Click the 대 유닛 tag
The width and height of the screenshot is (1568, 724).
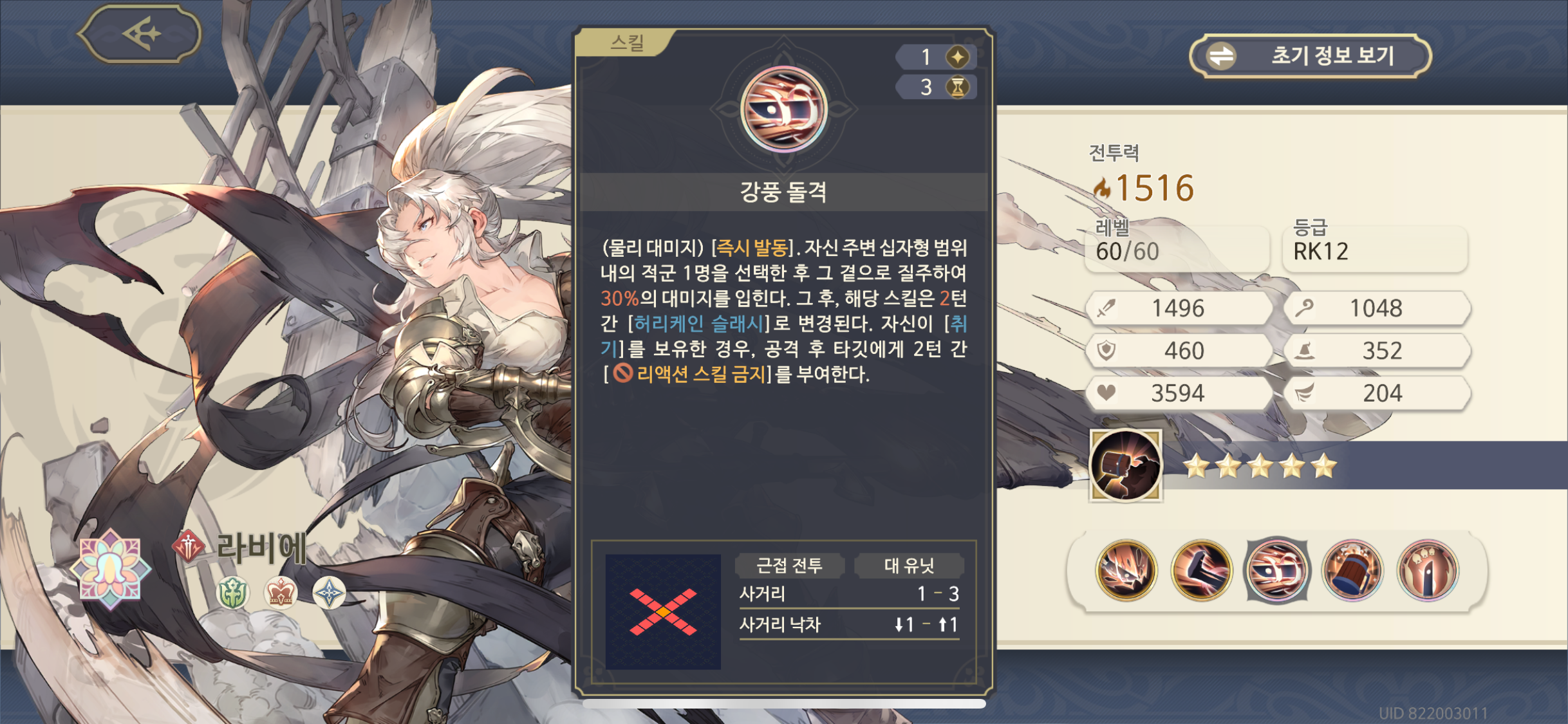click(909, 565)
